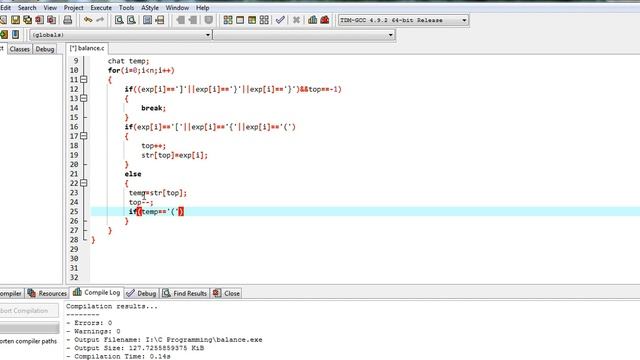The height and width of the screenshot is (360, 640).
Task: Open the Find Results bottom tab
Action: [x=184, y=293]
